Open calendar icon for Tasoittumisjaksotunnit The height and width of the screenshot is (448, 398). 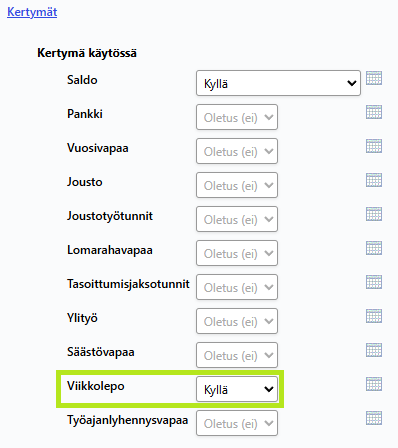(374, 282)
